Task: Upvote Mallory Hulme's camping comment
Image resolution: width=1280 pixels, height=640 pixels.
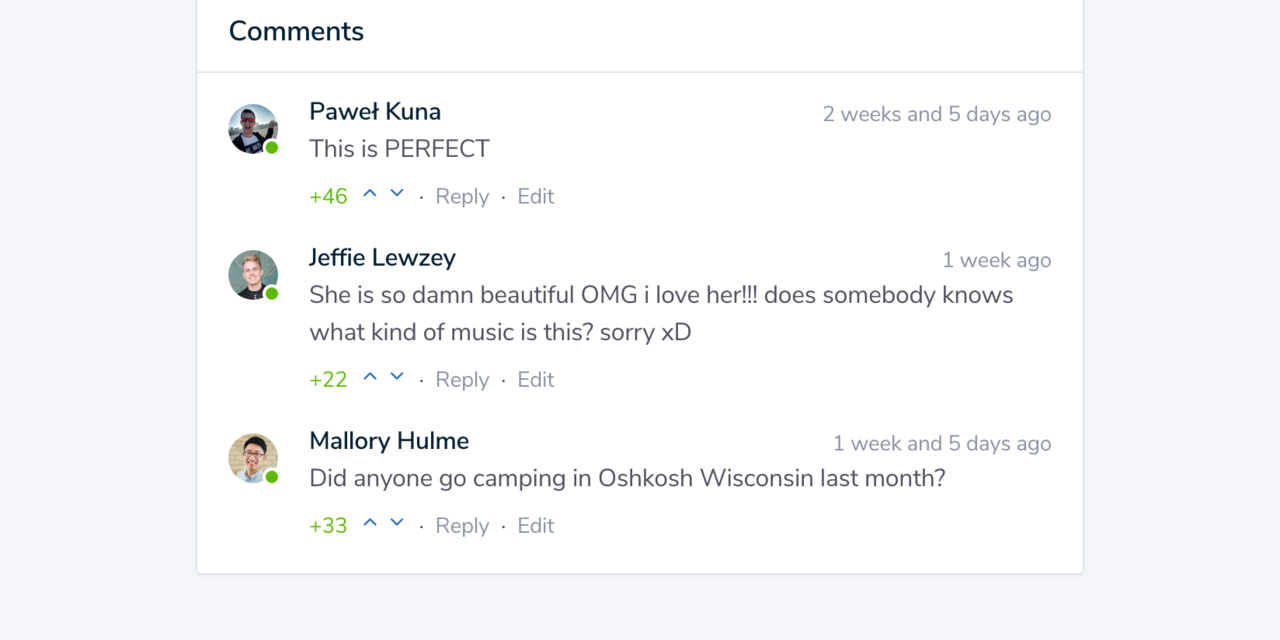Action: (370, 523)
